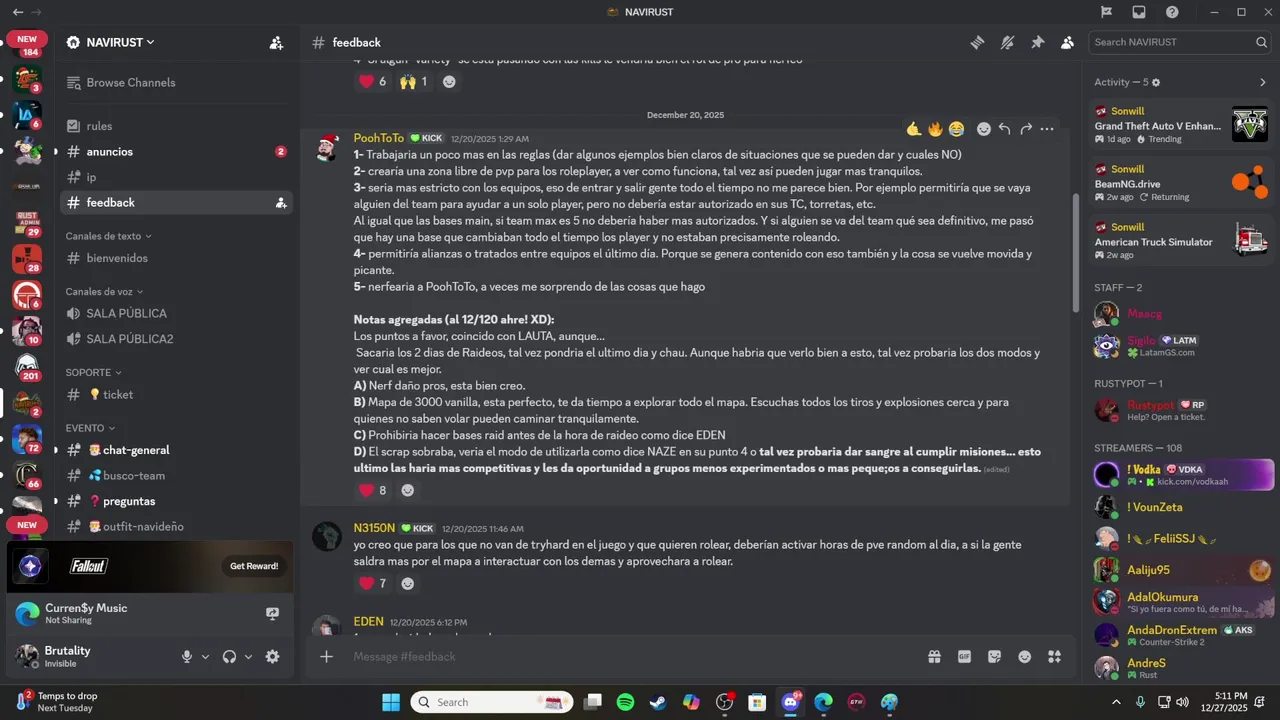Toggle the Member List icon

pos(1067,42)
